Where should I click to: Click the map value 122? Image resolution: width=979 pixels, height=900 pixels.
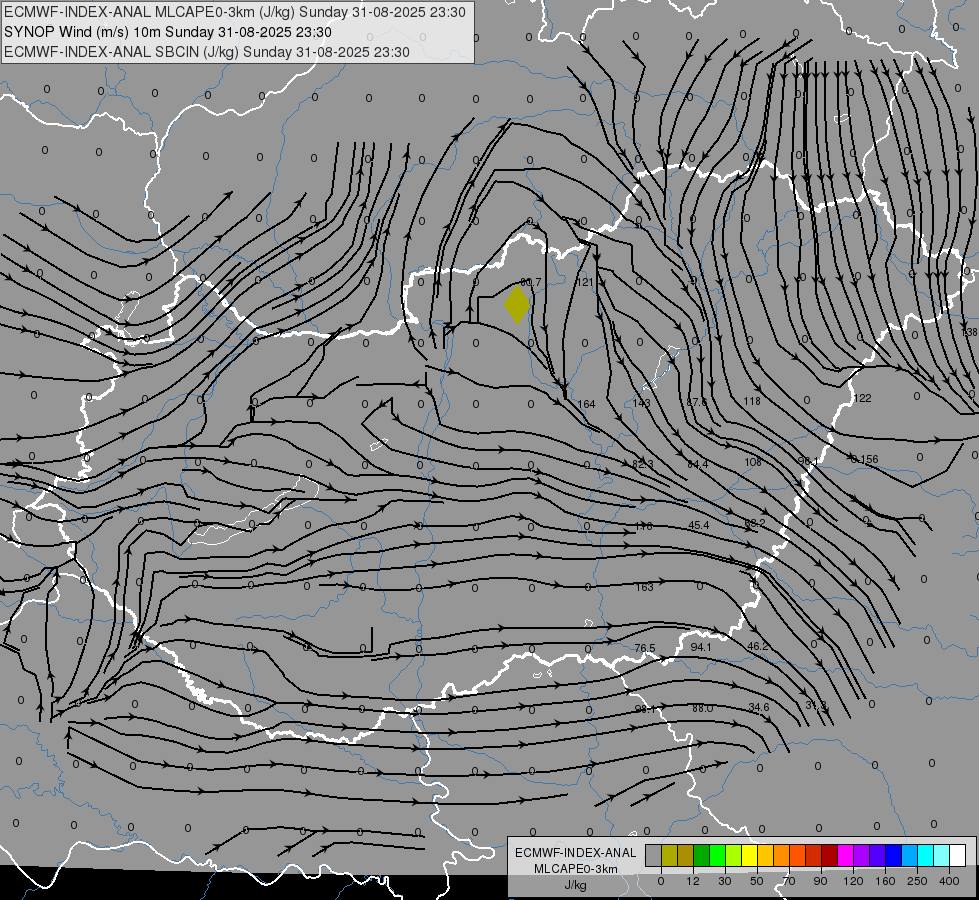coord(862,398)
